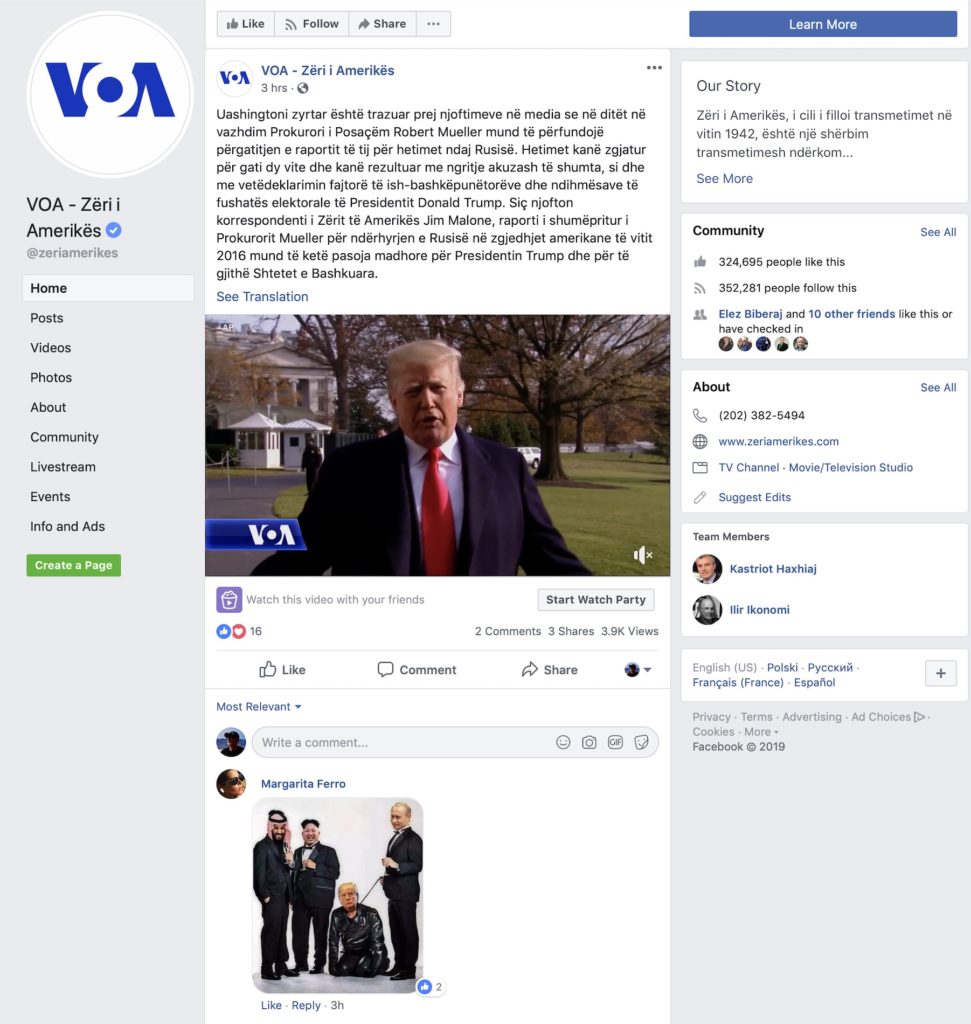The height and width of the screenshot is (1024, 971).
Task: Attach a photo with the camera icon
Action: click(589, 742)
